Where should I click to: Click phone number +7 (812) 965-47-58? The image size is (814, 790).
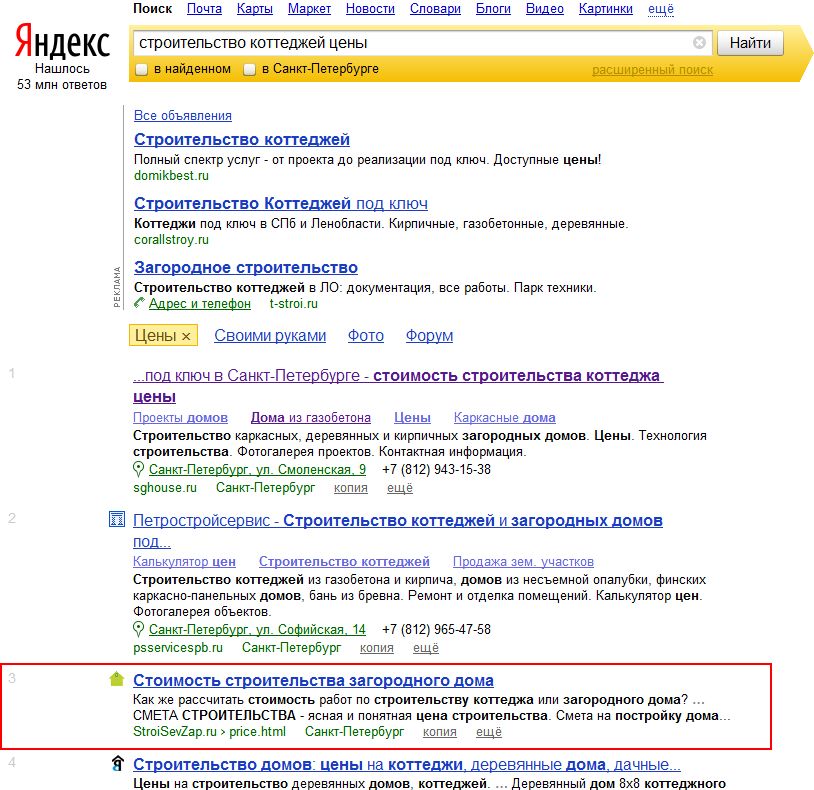436,629
